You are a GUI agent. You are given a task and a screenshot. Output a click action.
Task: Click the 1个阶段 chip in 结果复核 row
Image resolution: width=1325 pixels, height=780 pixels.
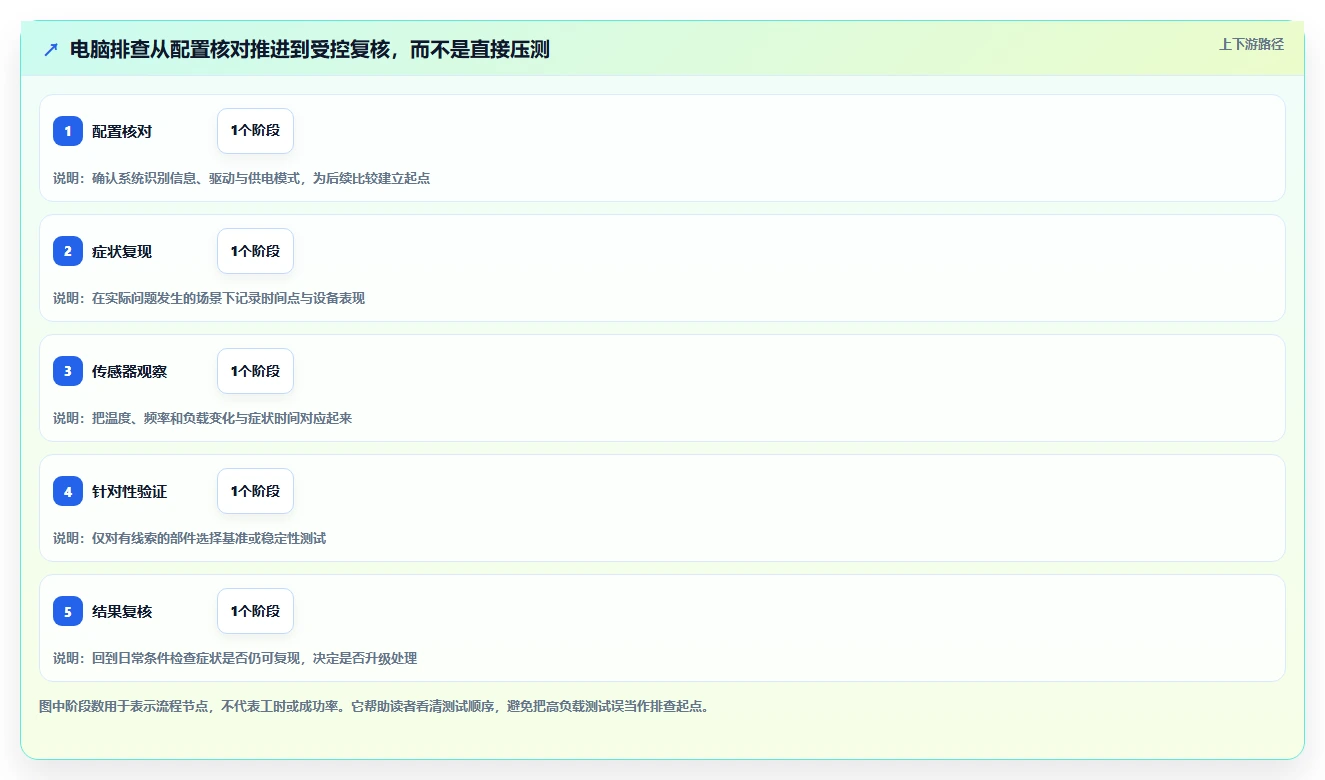[255, 611]
